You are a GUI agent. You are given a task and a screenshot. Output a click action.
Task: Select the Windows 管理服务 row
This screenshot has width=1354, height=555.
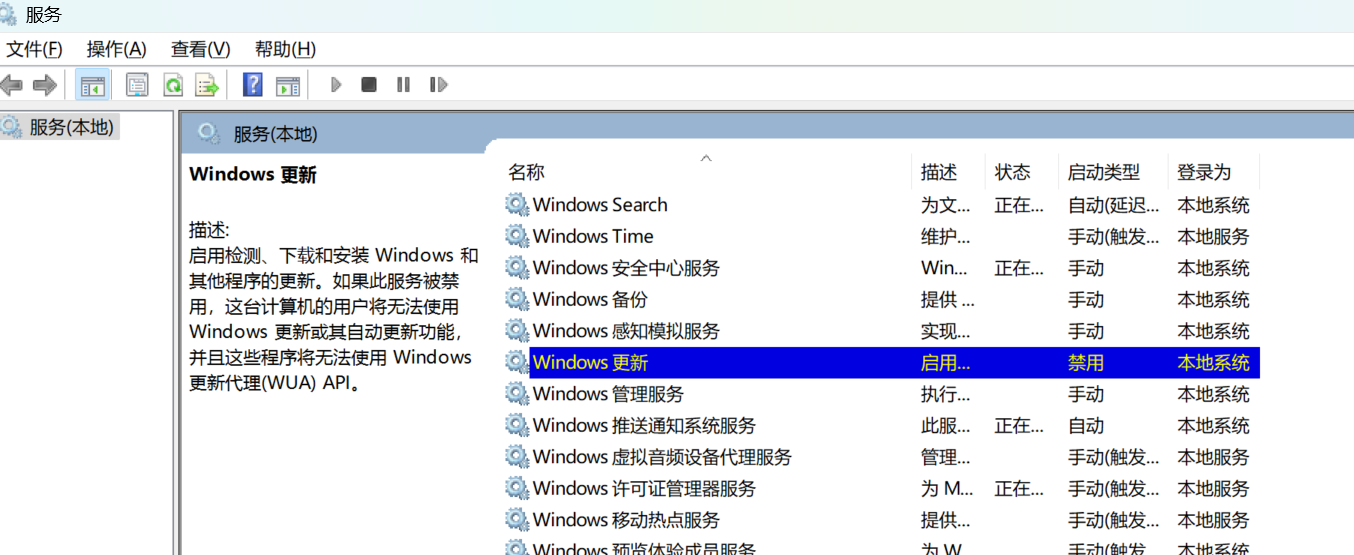tap(880, 394)
